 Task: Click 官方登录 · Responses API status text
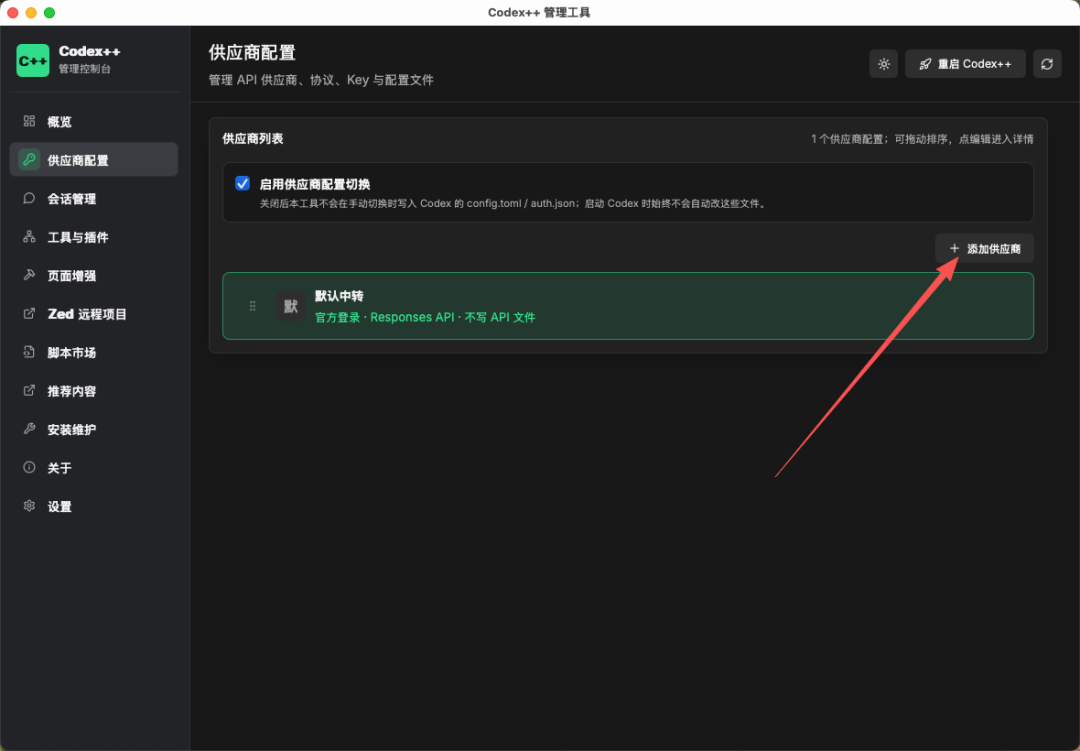pos(425,317)
